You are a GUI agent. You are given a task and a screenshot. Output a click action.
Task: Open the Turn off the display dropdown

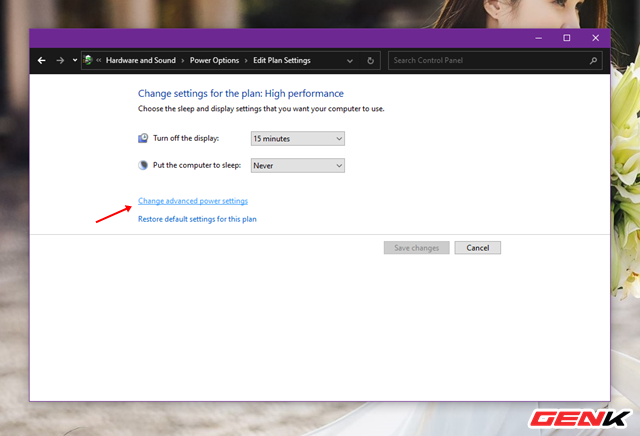(297, 138)
